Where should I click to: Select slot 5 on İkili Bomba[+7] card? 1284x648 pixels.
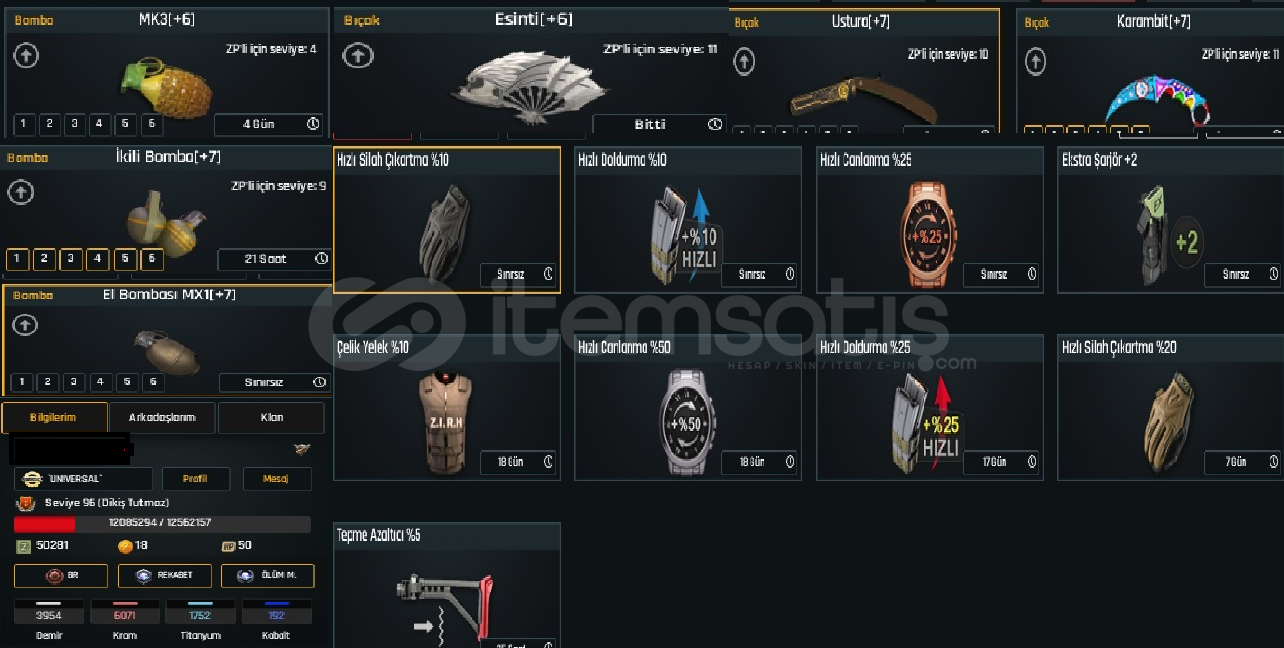point(125,259)
